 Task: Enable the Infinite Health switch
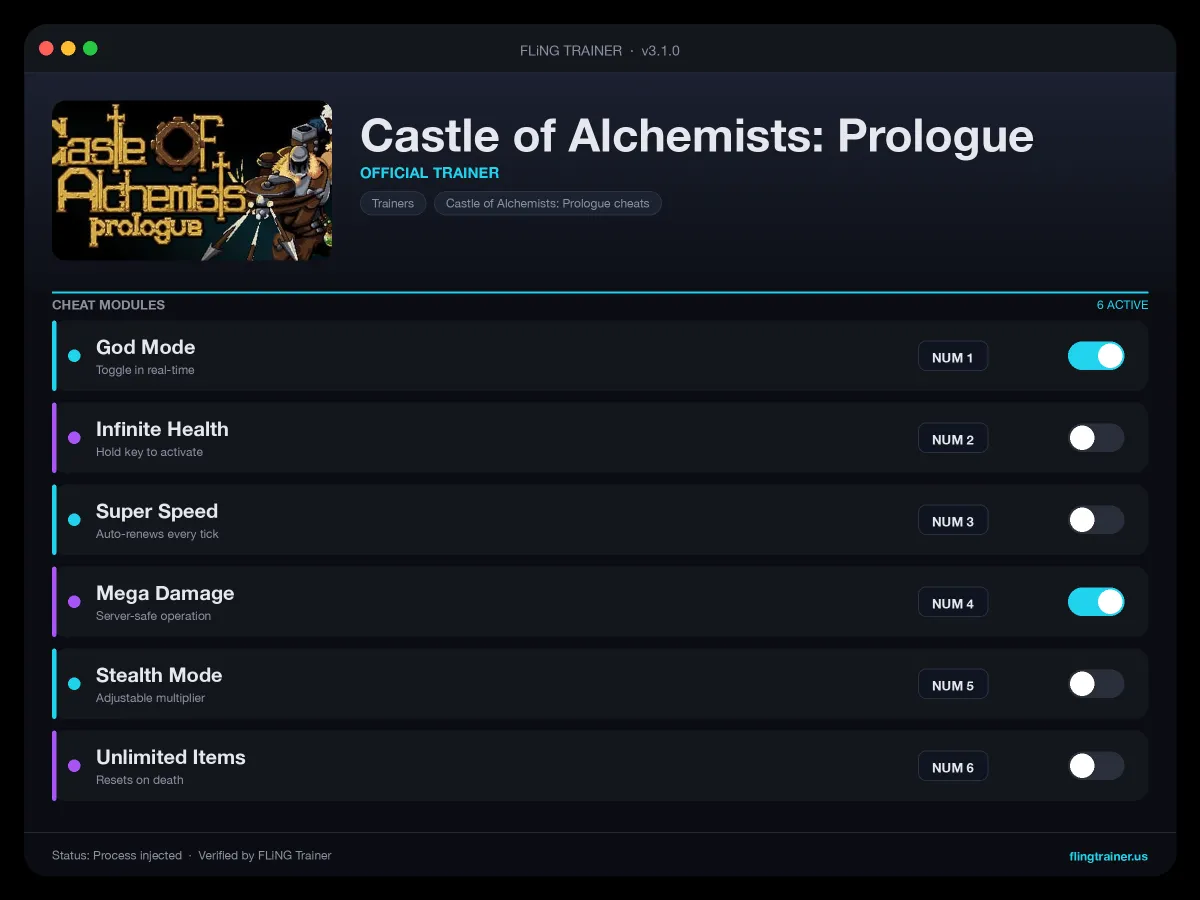1096,438
